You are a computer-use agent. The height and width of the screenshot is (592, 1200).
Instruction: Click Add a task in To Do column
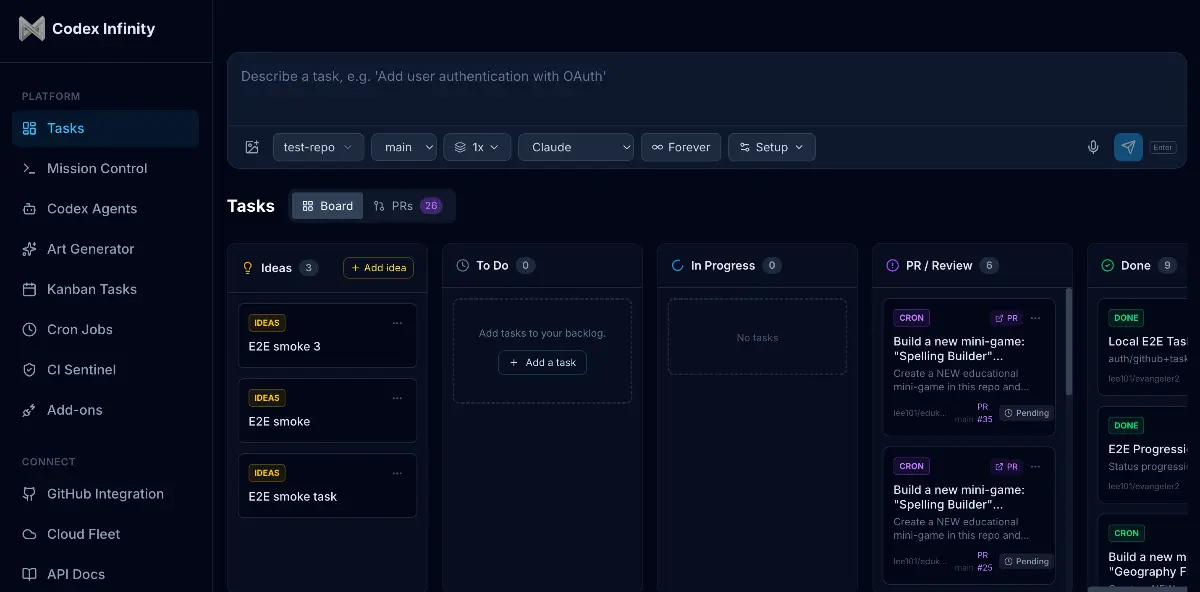click(542, 363)
